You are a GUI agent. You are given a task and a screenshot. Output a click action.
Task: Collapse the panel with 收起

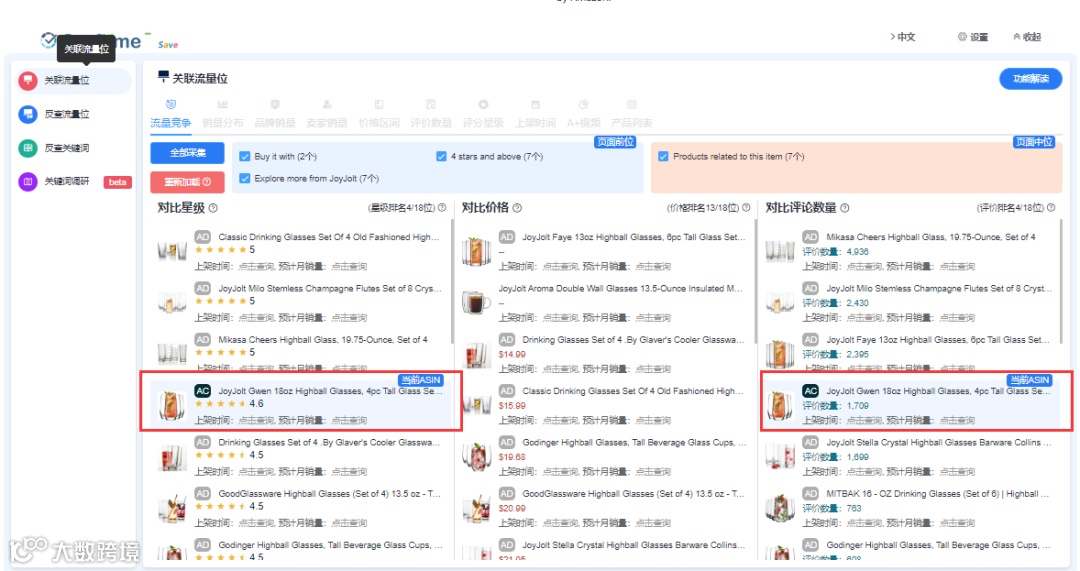[x=1027, y=37]
